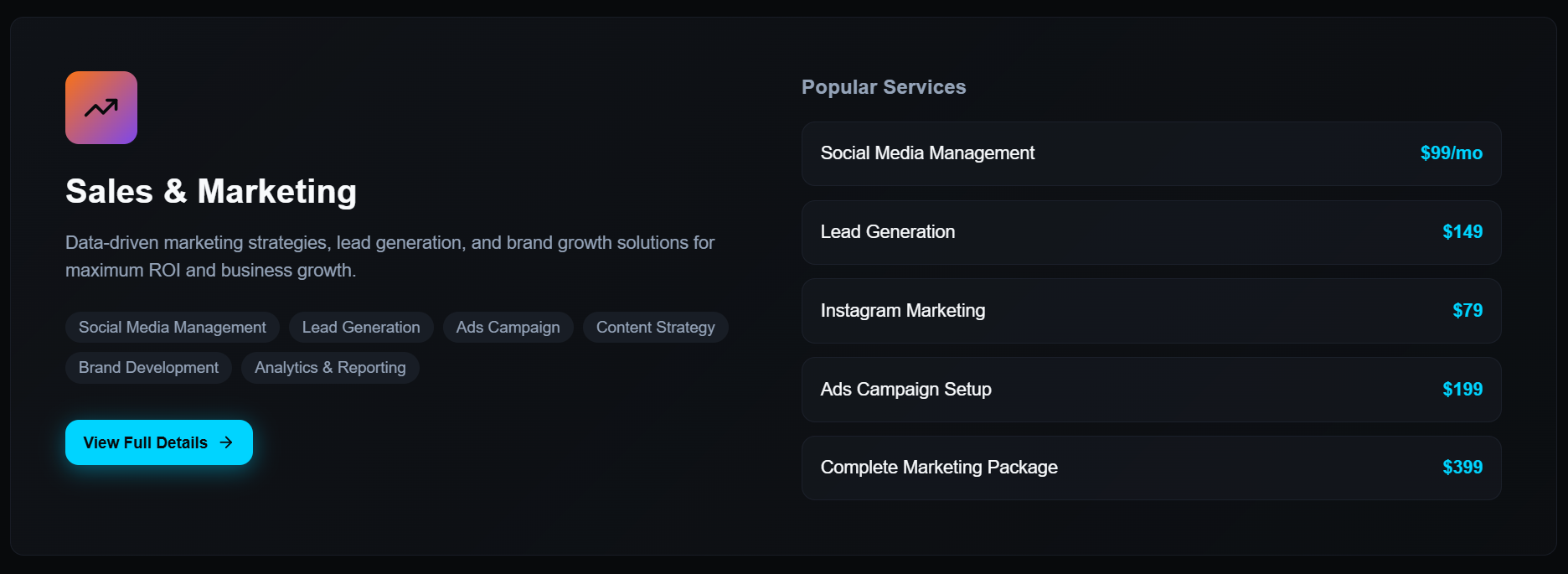Viewport: 1568px width, 574px height.
Task: Select the Social Media Management tag
Action: pos(171,327)
